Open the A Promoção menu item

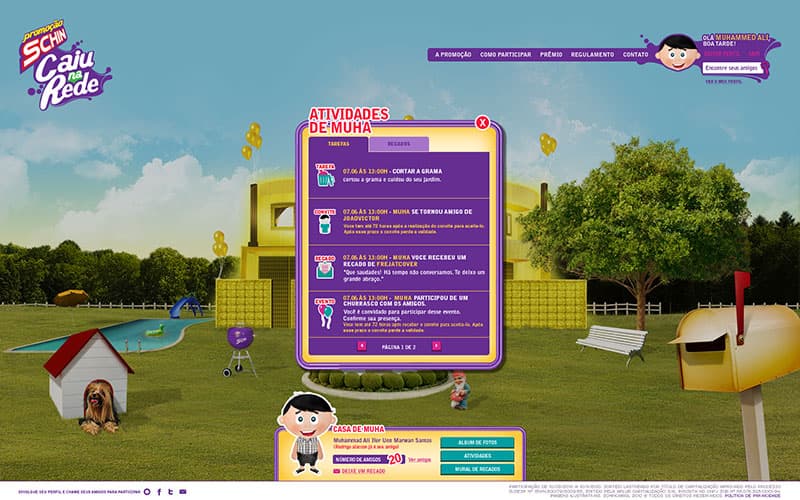coord(452,54)
